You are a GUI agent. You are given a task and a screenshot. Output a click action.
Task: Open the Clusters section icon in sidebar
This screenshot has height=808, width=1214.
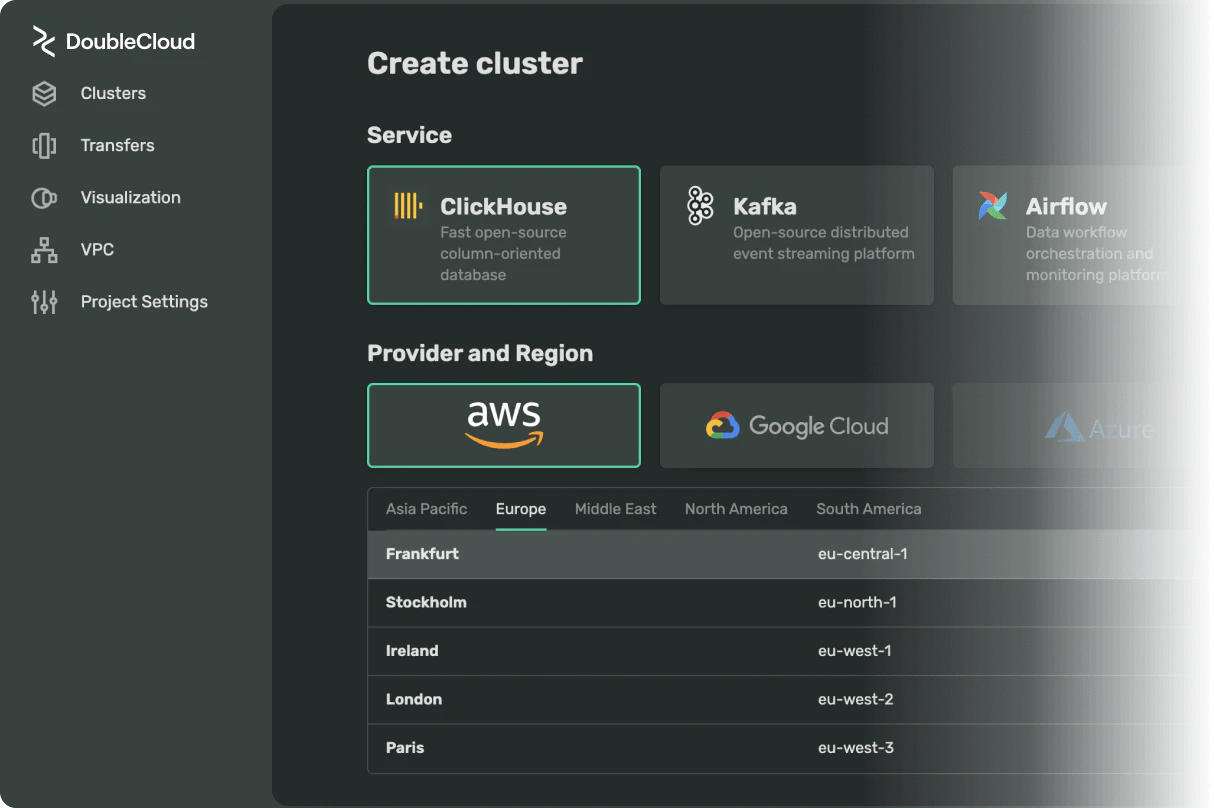click(44, 92)
